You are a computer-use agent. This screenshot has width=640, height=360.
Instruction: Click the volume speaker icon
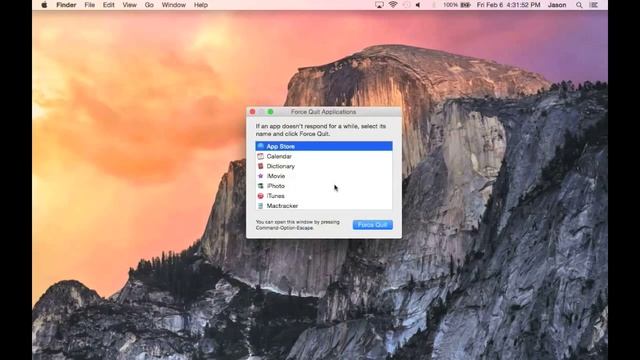pos(418,5)
